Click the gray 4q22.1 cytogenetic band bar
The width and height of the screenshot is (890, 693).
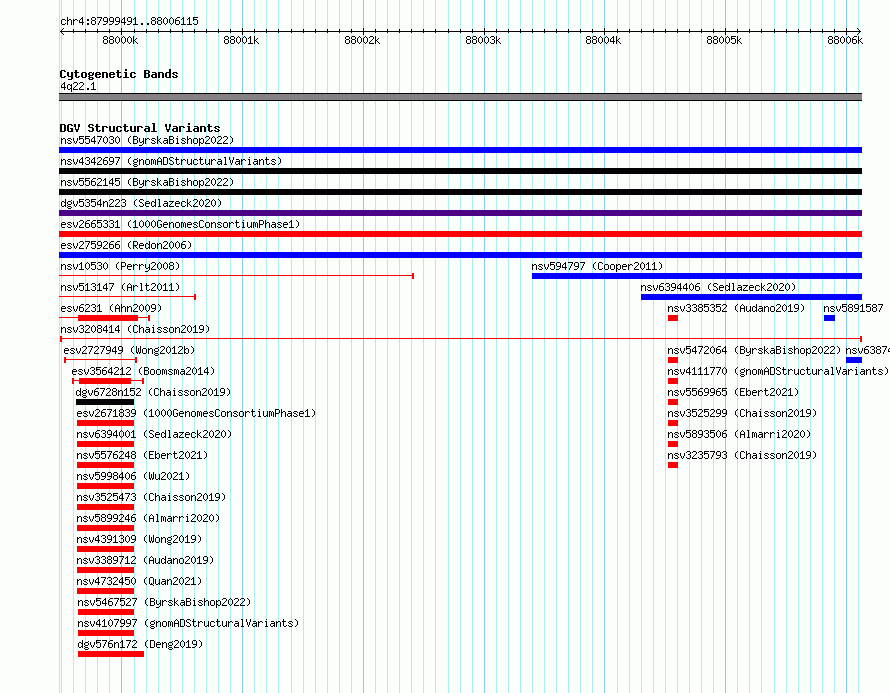460,97
